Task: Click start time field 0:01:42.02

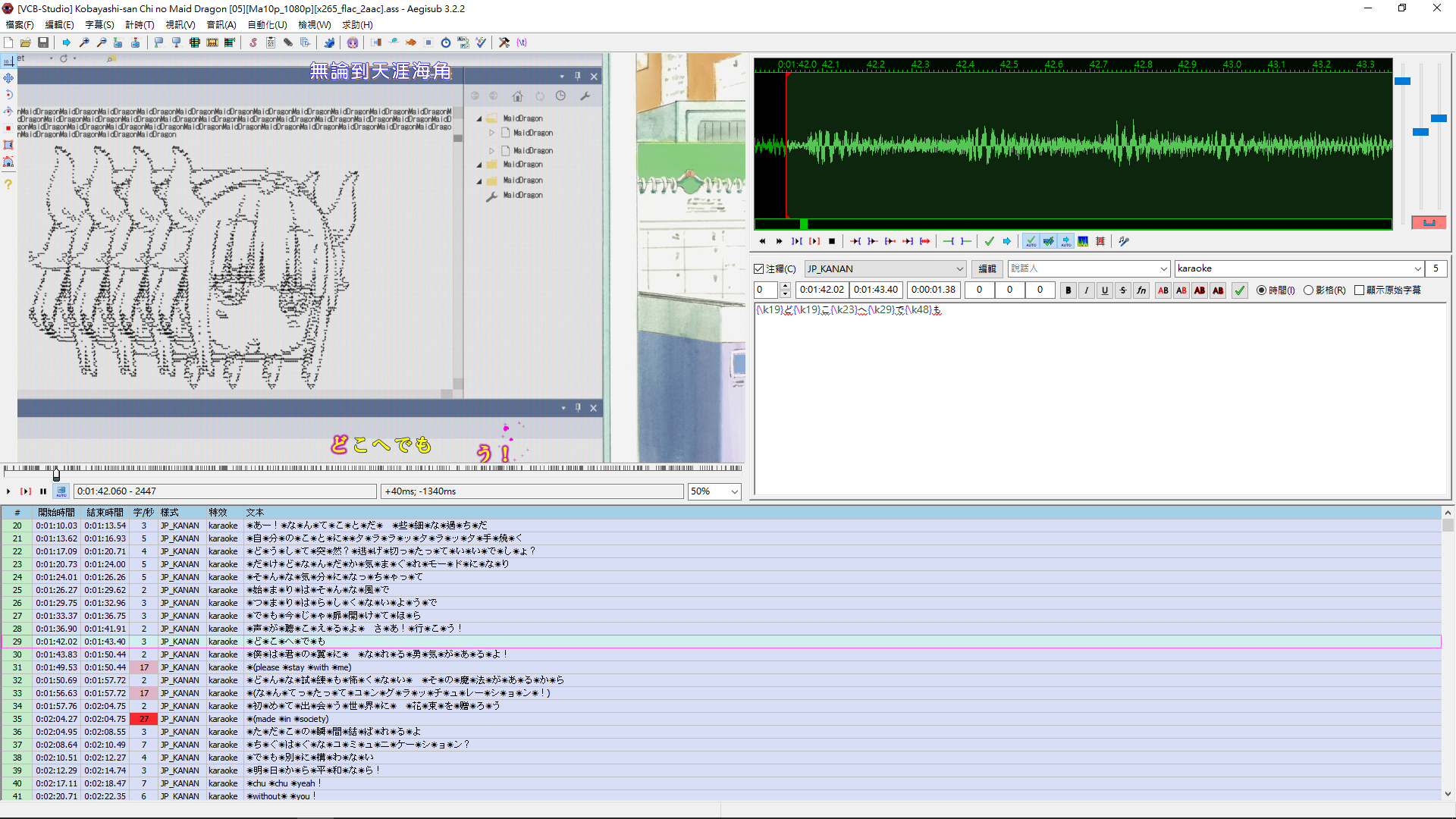Action: [821, 290]
